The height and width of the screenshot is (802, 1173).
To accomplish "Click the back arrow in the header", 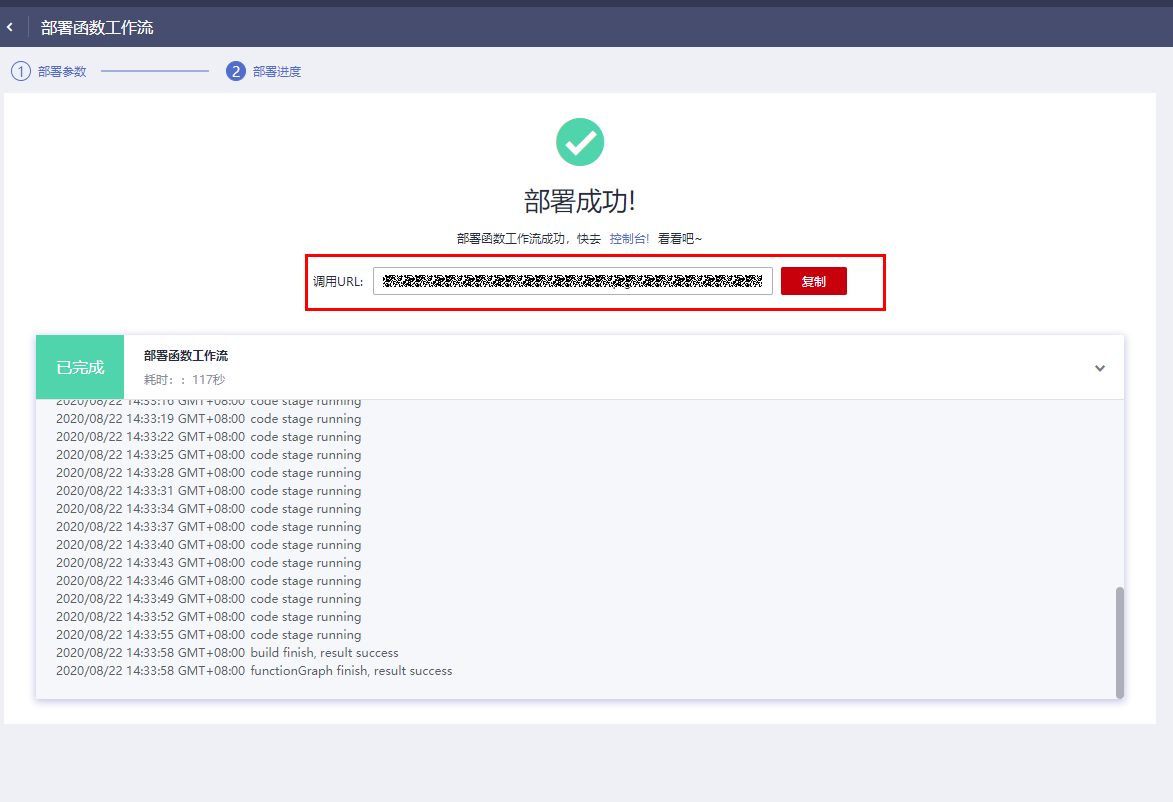I will (10, 27).
